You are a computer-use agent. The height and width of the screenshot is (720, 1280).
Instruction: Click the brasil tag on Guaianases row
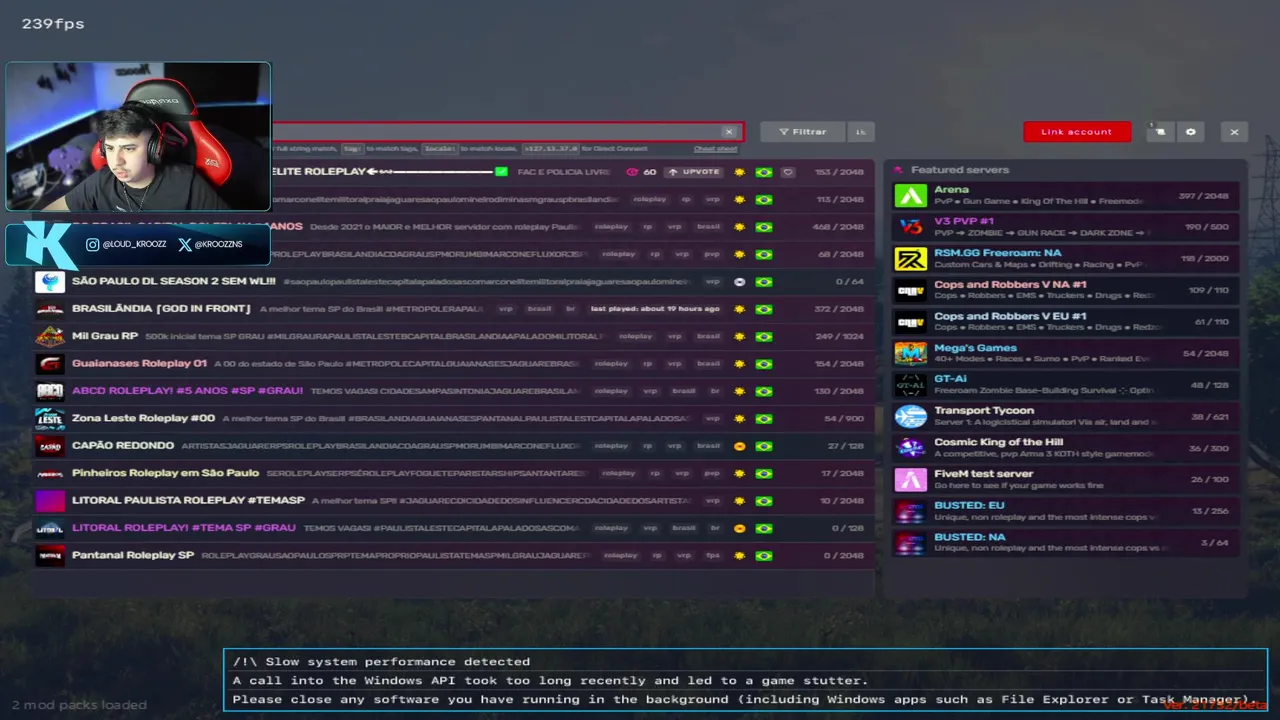[x=708, y=364]
